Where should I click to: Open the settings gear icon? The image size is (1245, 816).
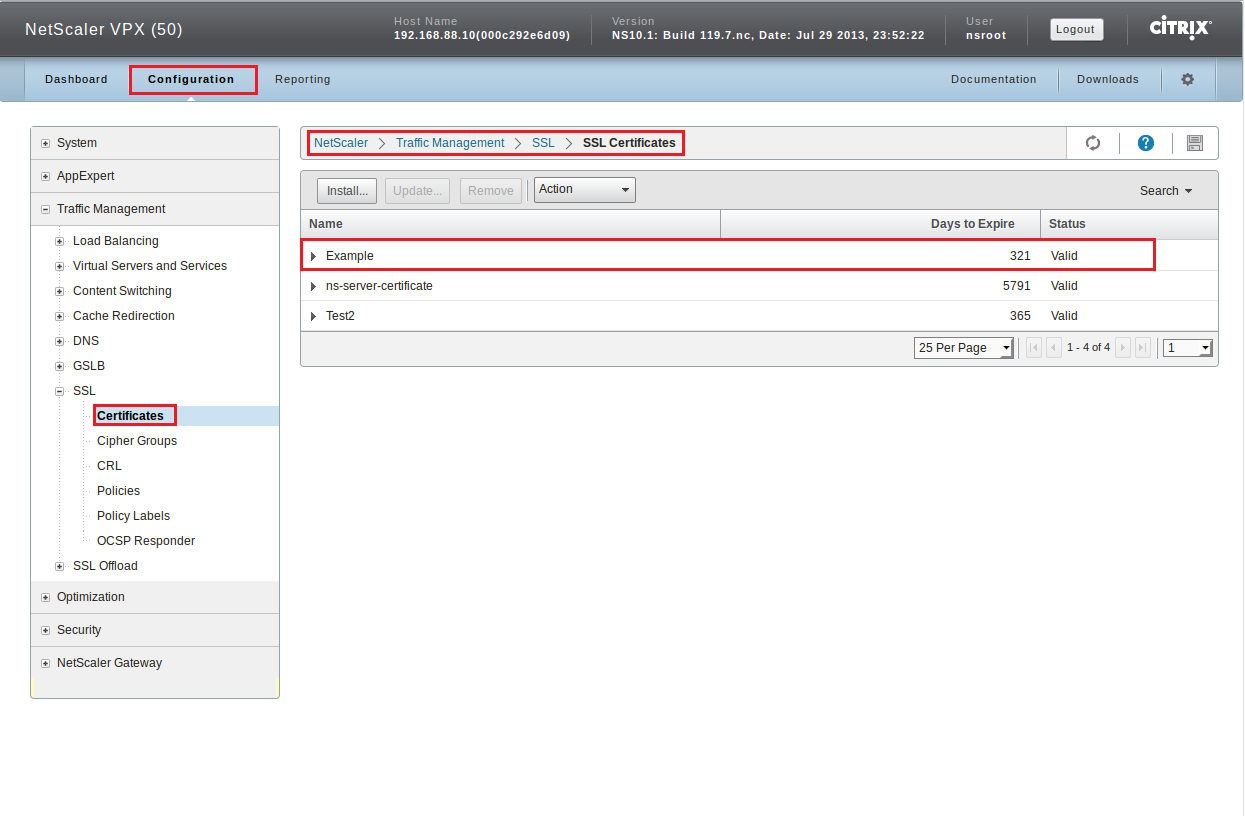pos(1188,79)
